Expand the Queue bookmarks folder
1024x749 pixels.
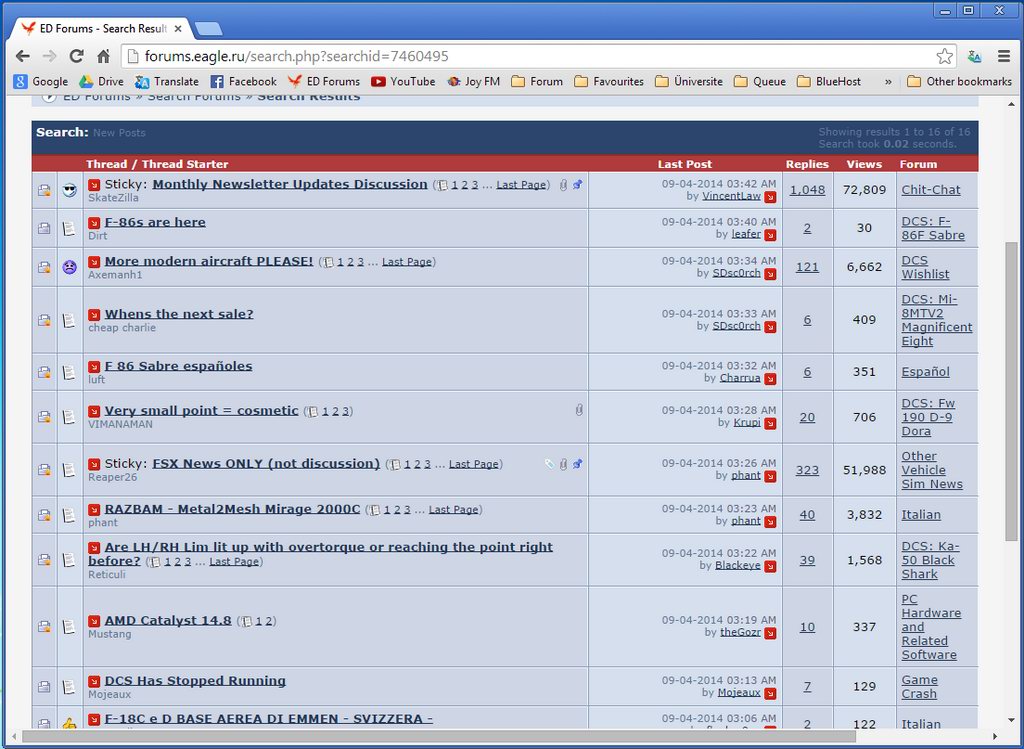760,82
